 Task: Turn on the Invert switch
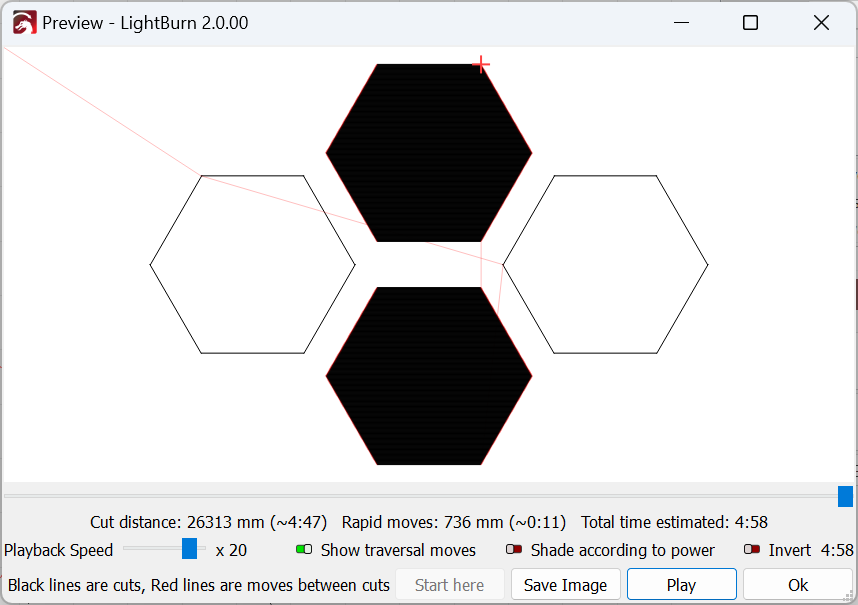752,550
